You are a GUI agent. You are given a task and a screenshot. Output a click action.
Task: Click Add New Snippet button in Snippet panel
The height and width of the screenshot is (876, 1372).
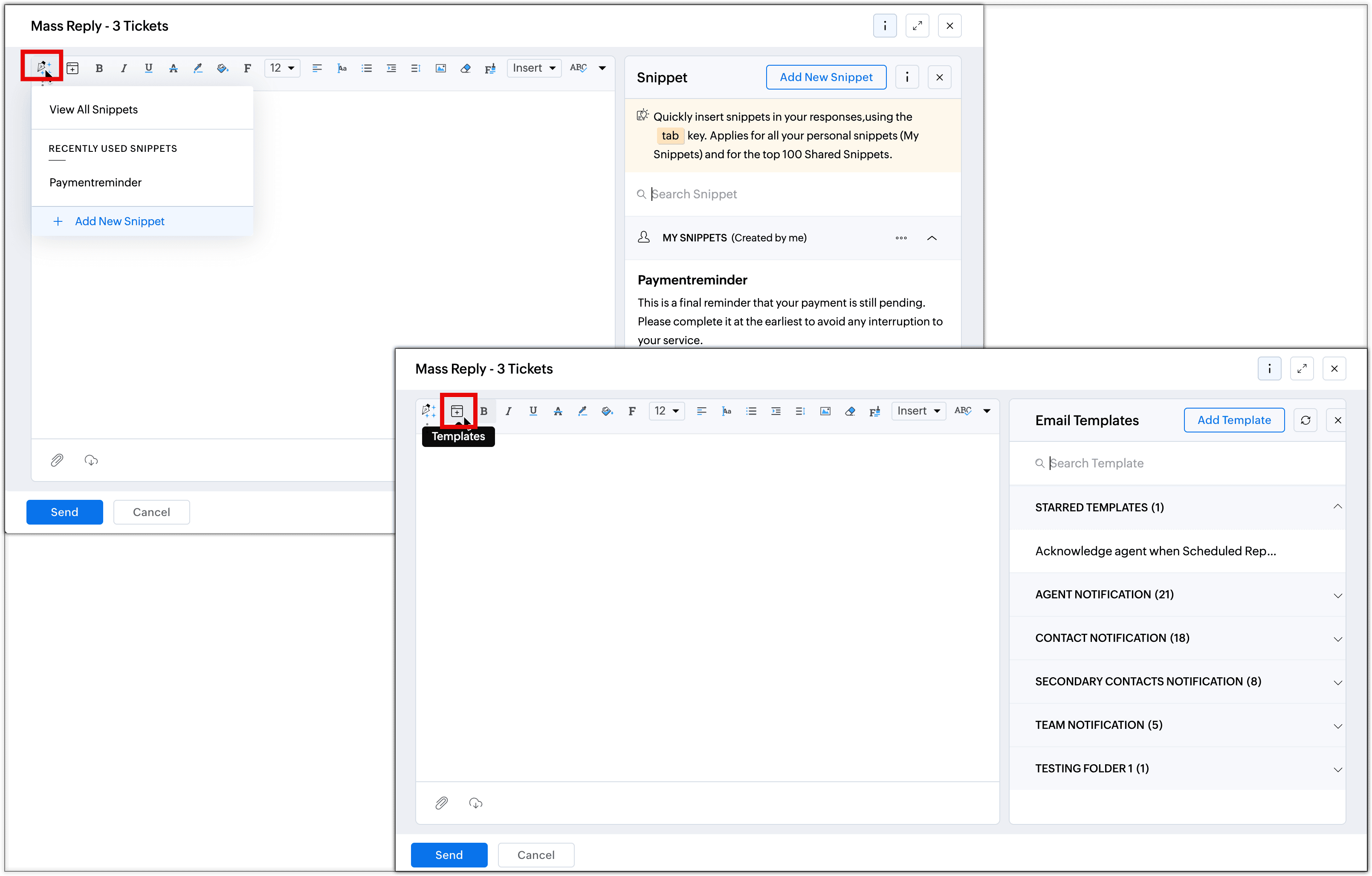tap(825, 77)
